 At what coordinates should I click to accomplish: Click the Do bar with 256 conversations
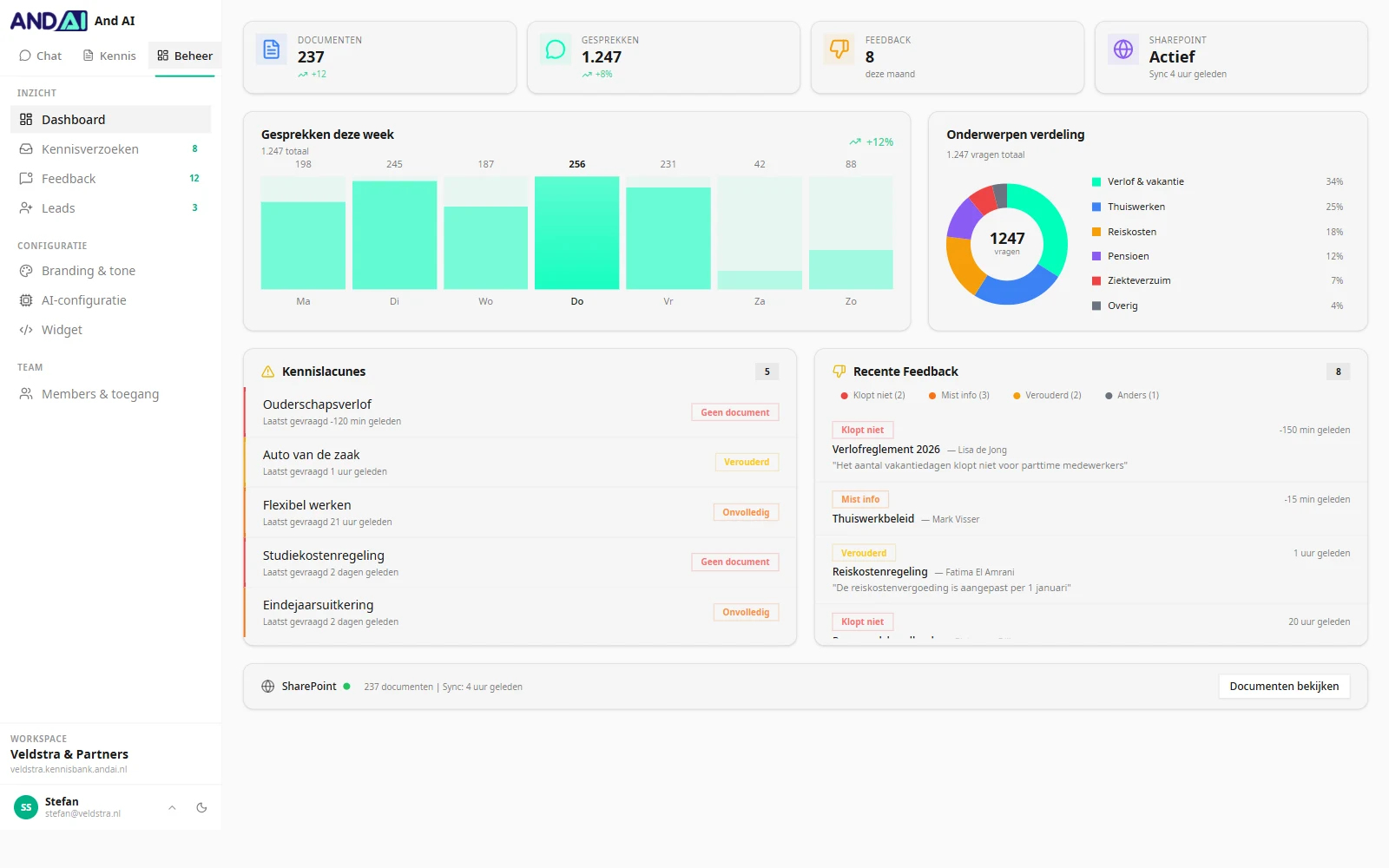coord(576,233)
